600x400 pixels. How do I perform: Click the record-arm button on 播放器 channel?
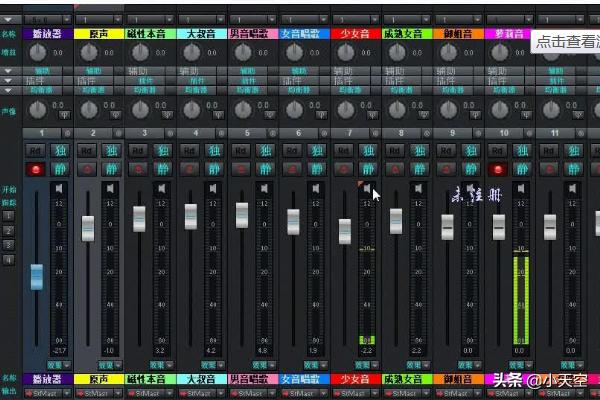[35, 169]
